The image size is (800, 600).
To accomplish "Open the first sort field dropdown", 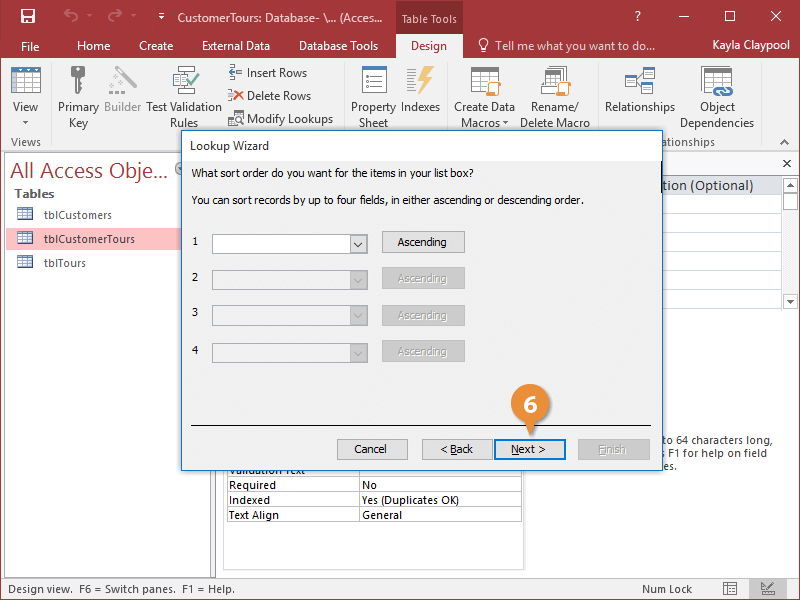I will click(358, 243).
